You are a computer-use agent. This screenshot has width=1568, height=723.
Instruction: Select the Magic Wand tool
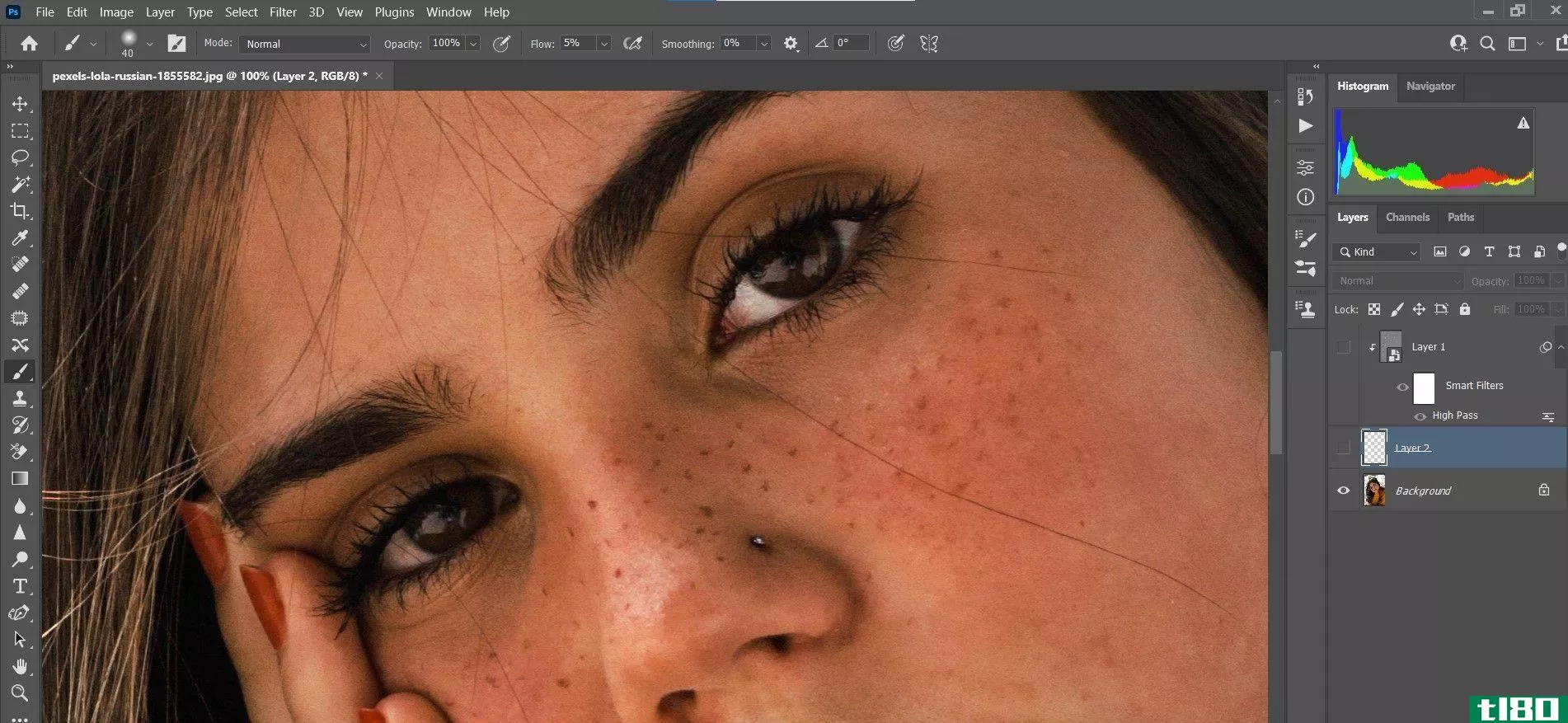pos(20,184)
